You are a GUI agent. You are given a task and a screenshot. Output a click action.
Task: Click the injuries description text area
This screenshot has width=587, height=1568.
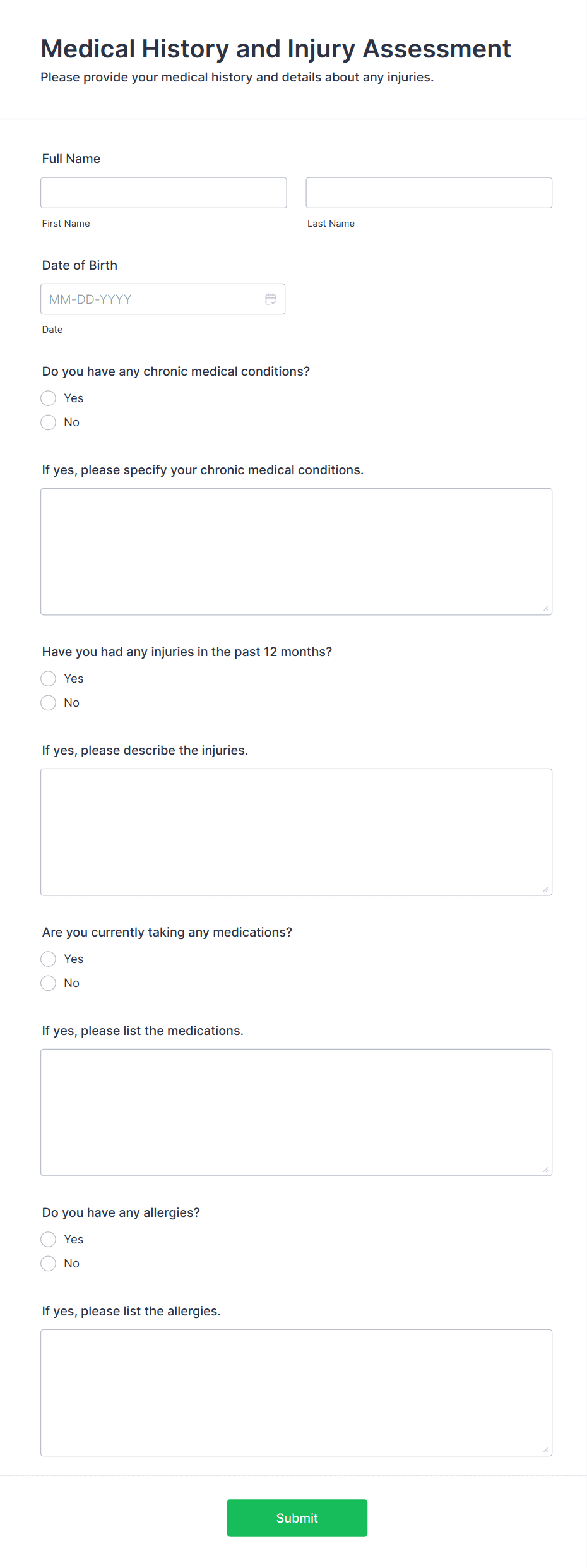click(296, 830)
